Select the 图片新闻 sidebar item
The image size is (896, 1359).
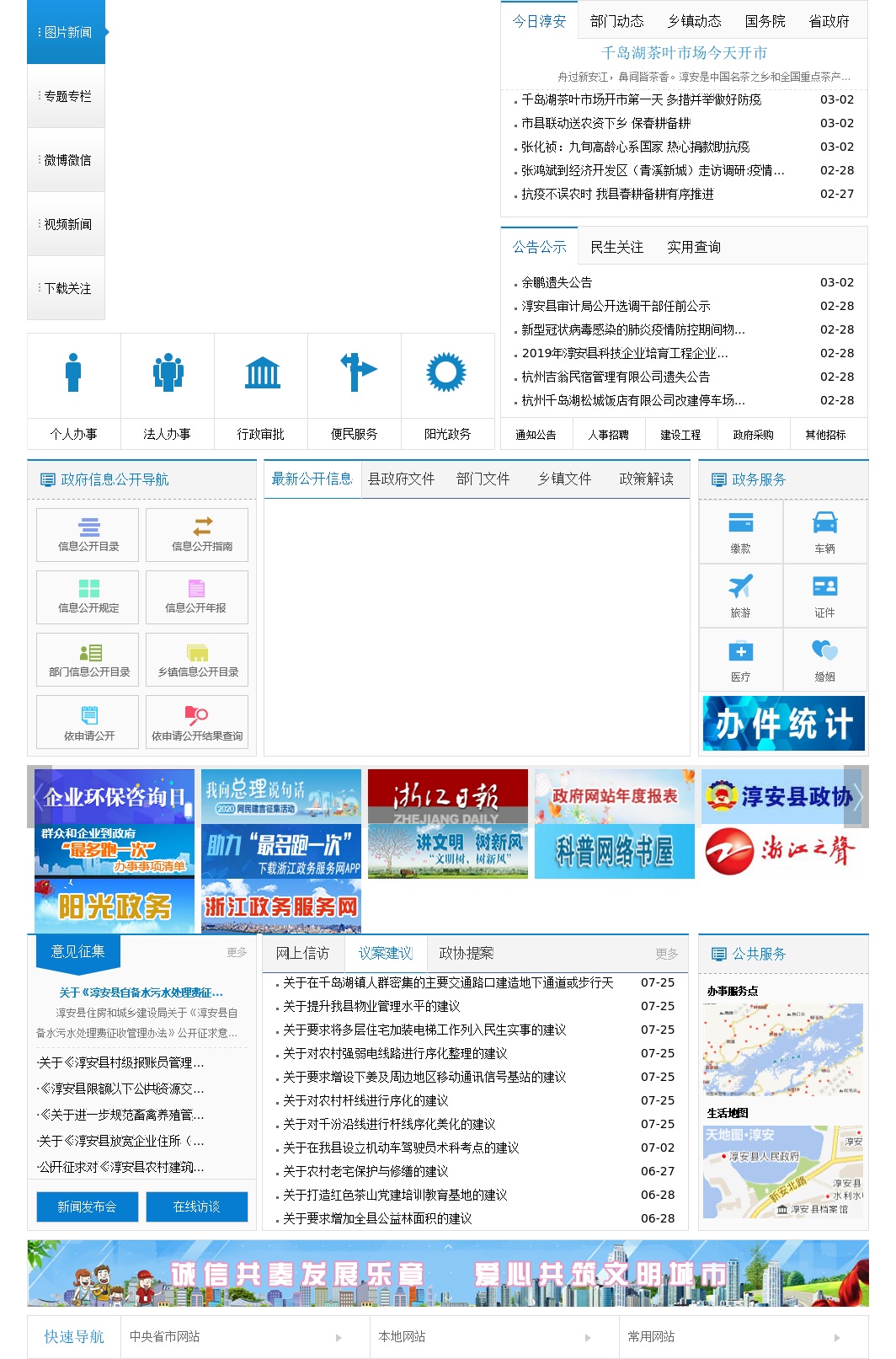point(66,32)
